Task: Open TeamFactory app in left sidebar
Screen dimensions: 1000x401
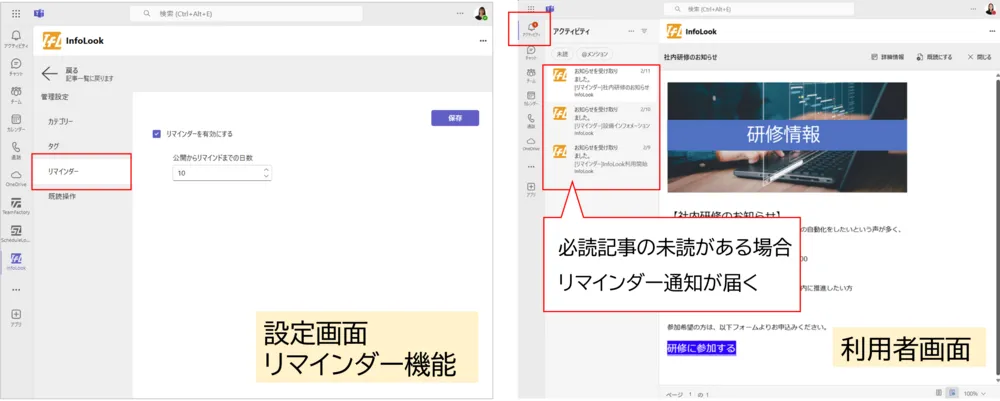Action: pyautogui.click(x=16, y=204)
